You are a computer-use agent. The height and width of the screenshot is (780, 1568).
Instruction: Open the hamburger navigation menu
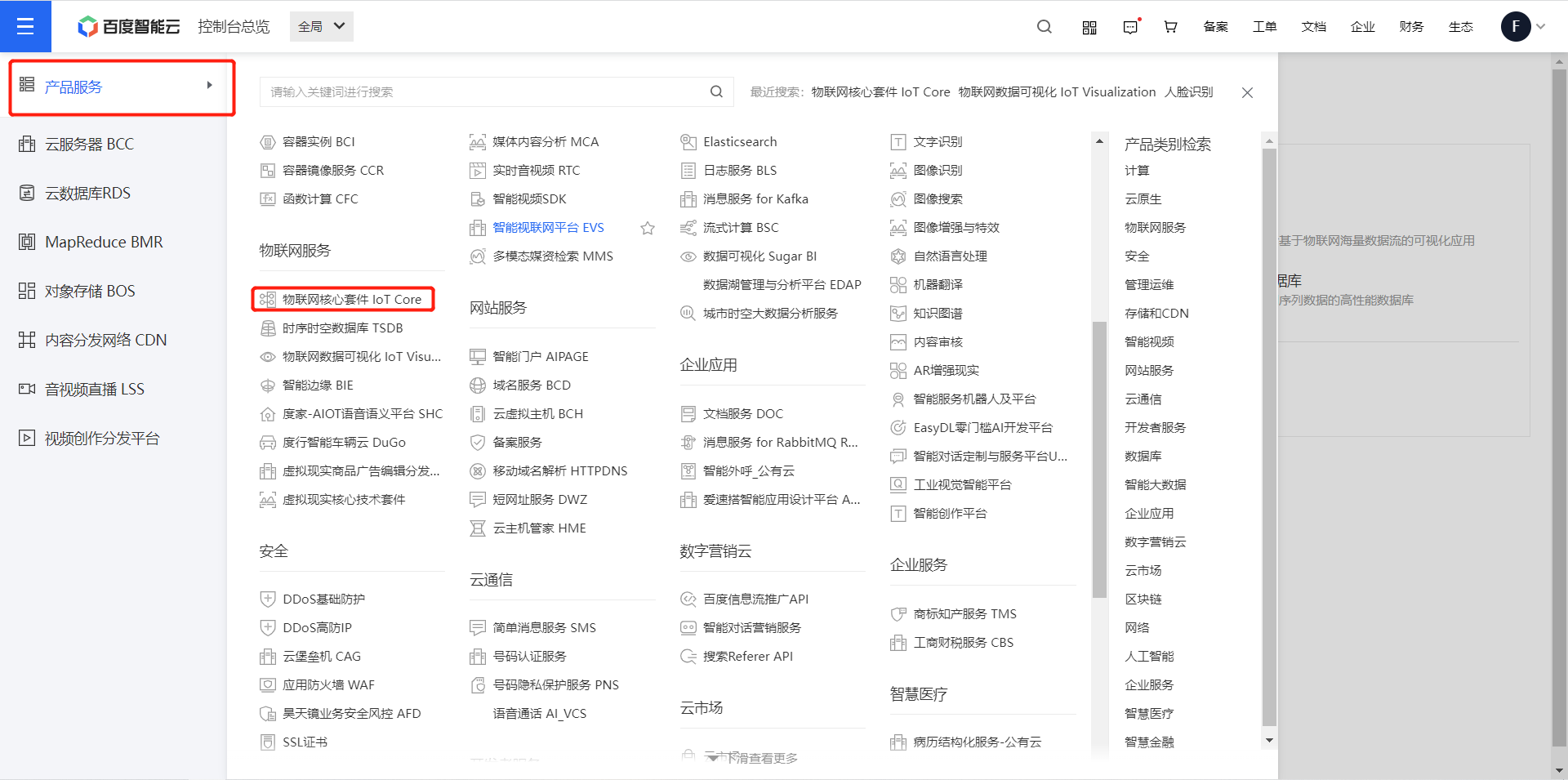click(25, 25)
